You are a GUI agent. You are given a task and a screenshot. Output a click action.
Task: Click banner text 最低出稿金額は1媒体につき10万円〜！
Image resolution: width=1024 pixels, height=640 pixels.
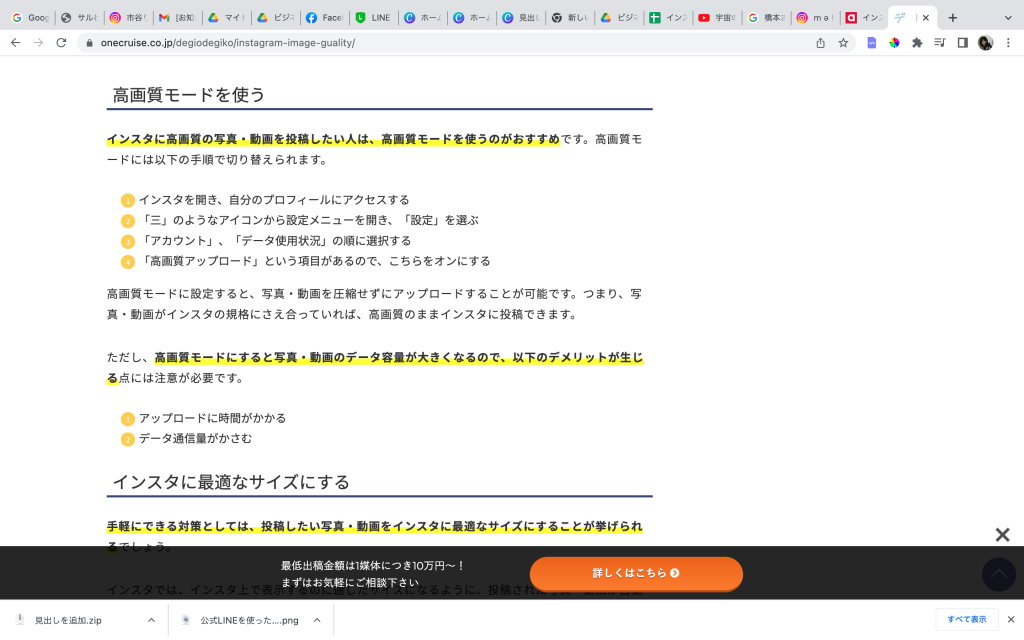tap(373, 566)
